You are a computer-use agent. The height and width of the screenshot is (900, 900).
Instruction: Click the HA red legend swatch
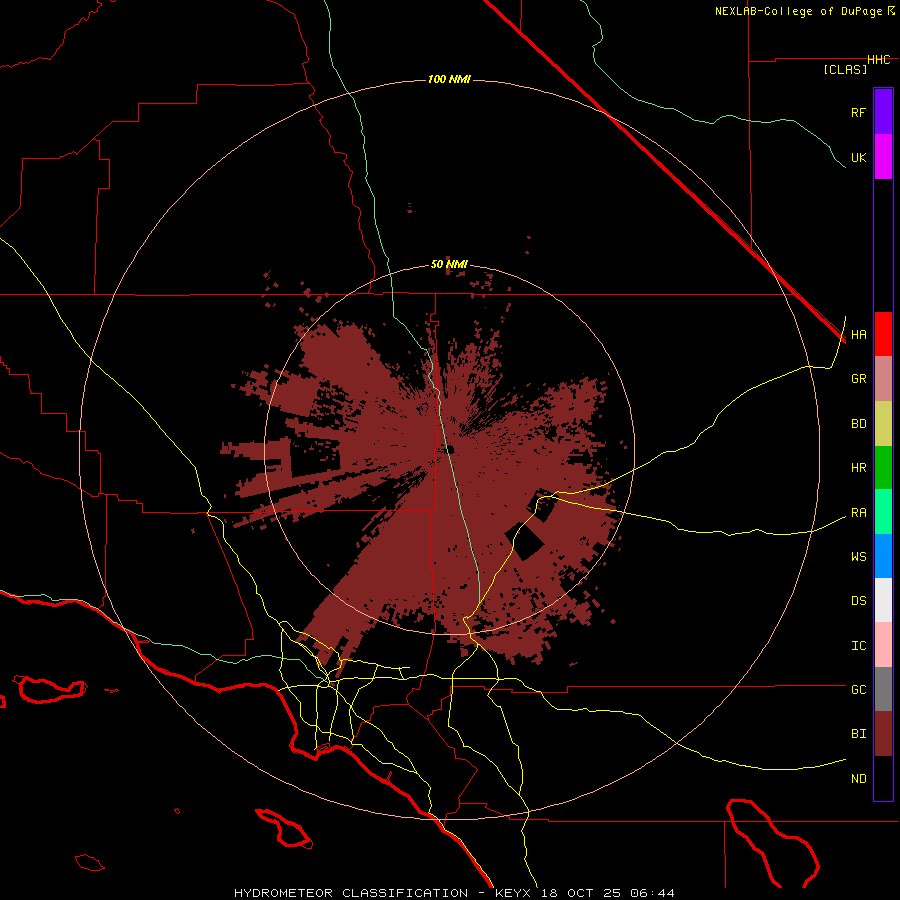883,334
